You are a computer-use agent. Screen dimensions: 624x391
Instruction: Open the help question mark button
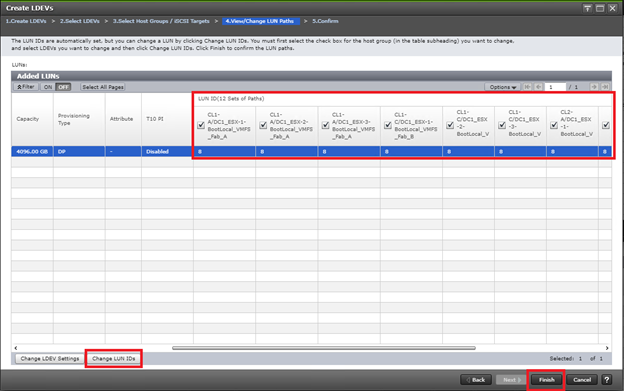606,380
